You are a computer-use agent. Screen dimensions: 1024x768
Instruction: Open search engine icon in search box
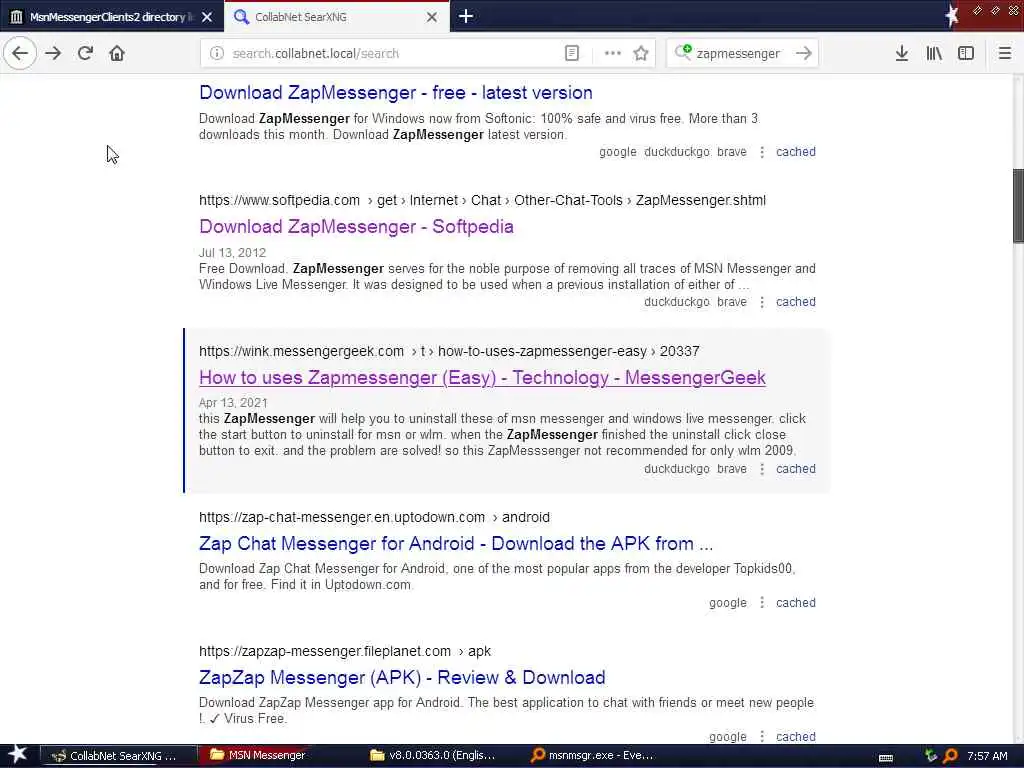(683, 52)
